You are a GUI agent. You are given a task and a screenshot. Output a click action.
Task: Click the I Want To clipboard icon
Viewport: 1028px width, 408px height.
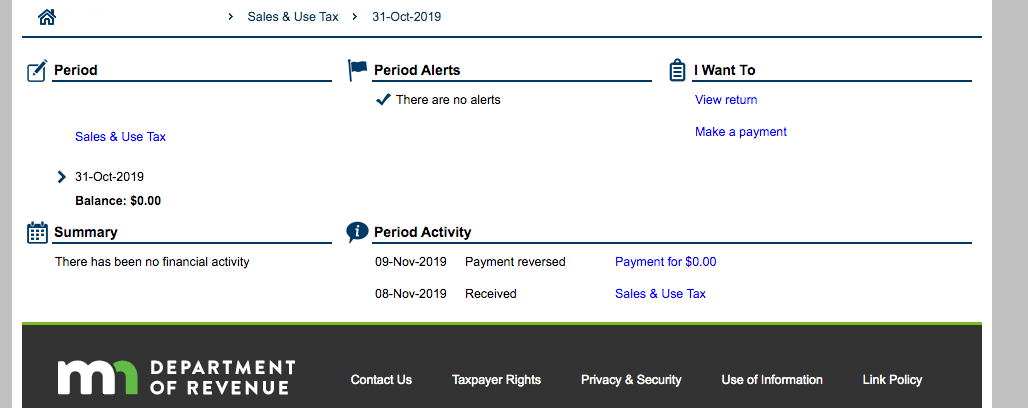(x=677, y=70)
